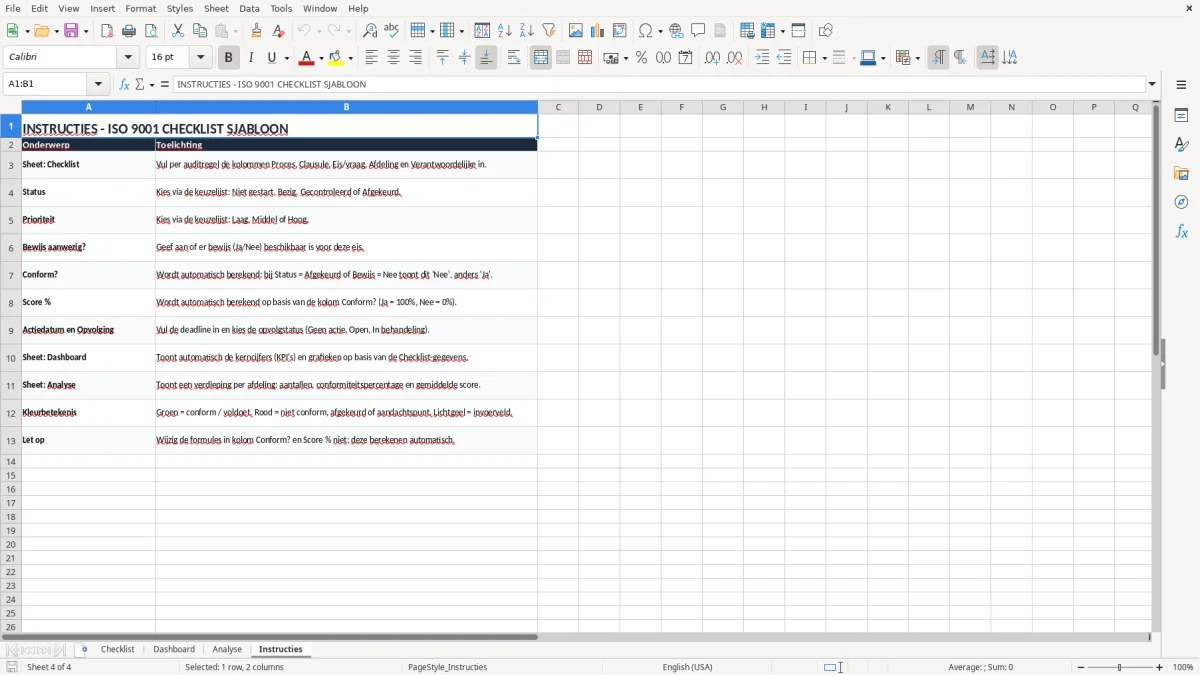Insert a hyperlink
1200x675 pixels.
click(x=676, y=31)
